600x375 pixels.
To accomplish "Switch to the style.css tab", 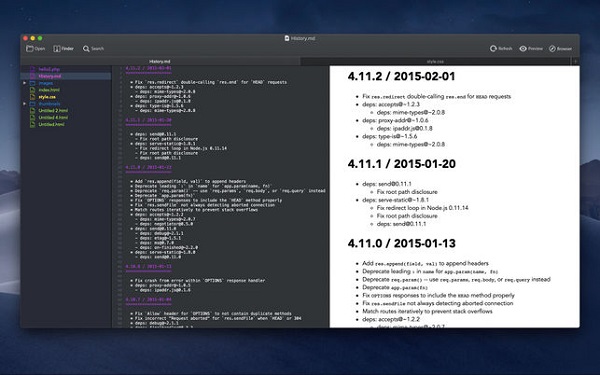I will pyautogui.click(x=435, y=61).
